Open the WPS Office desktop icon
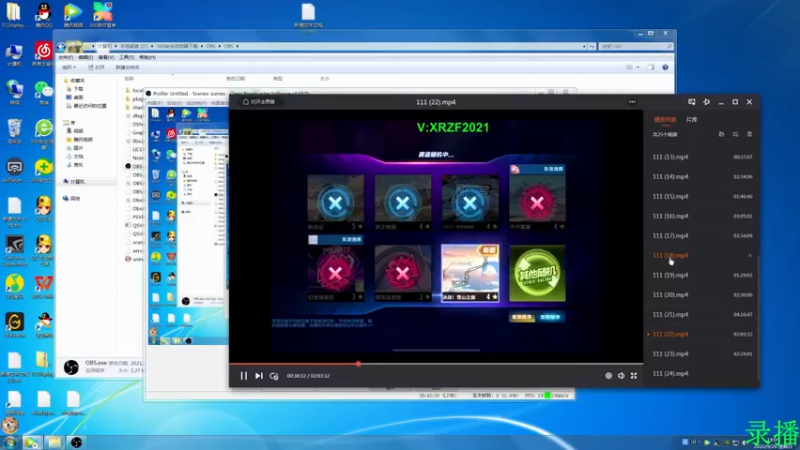The height and width of the screenshot is (450, 800). (43, 287)
